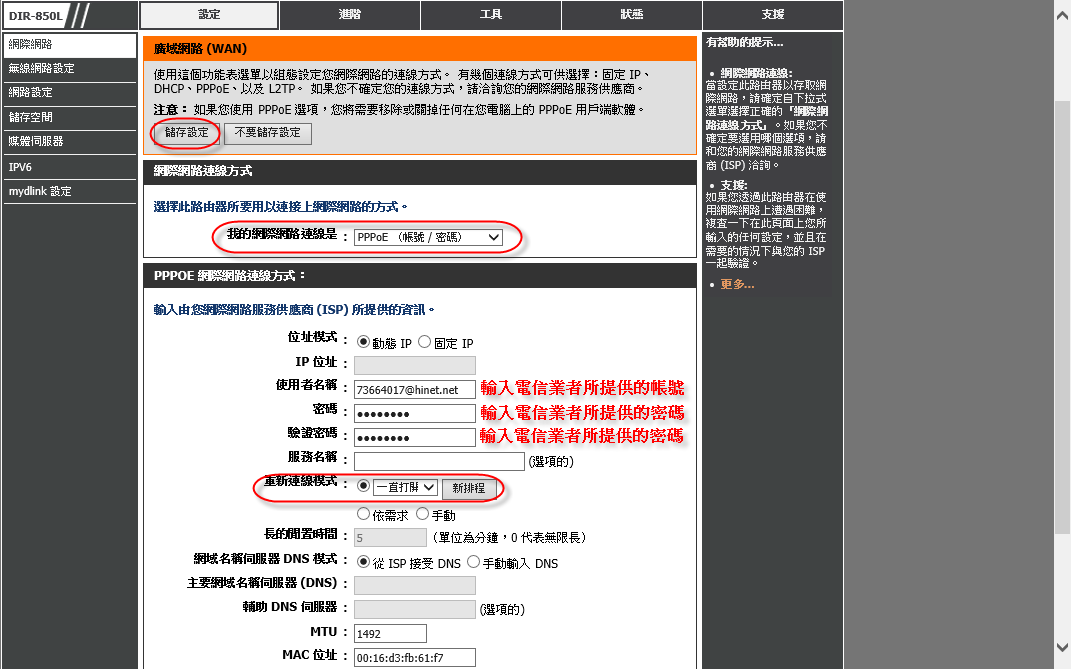Click the MTU input field
This screenshot has width=1071, height=669.
(x=390, y=633)
